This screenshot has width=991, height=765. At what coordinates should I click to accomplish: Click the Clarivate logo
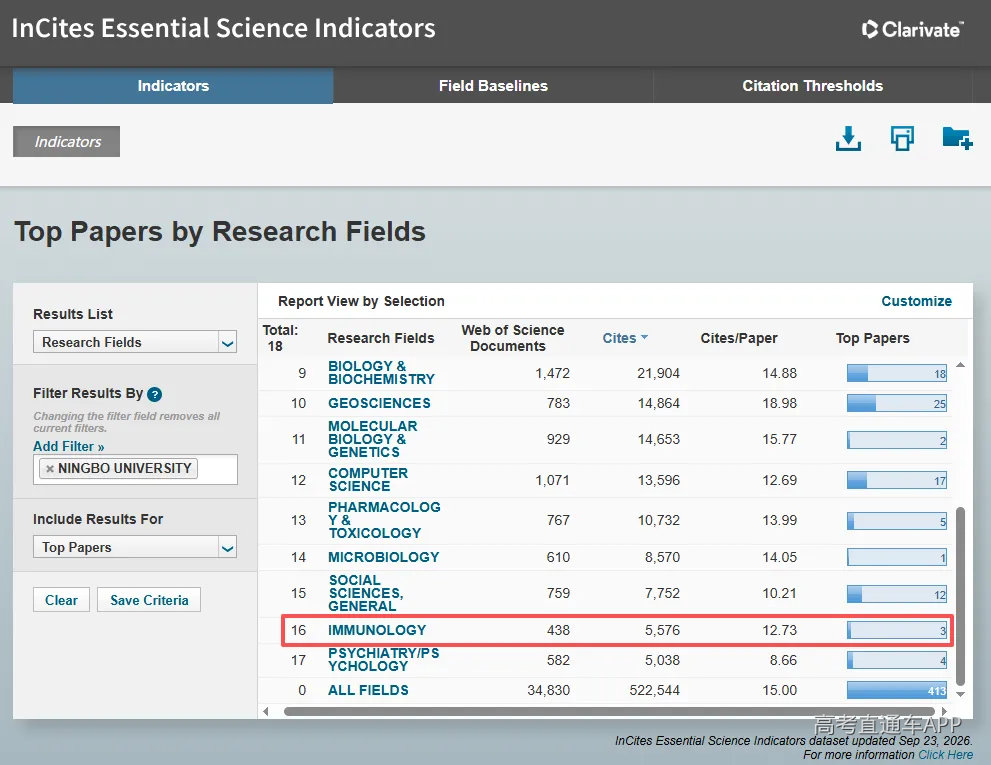[913, 29]
